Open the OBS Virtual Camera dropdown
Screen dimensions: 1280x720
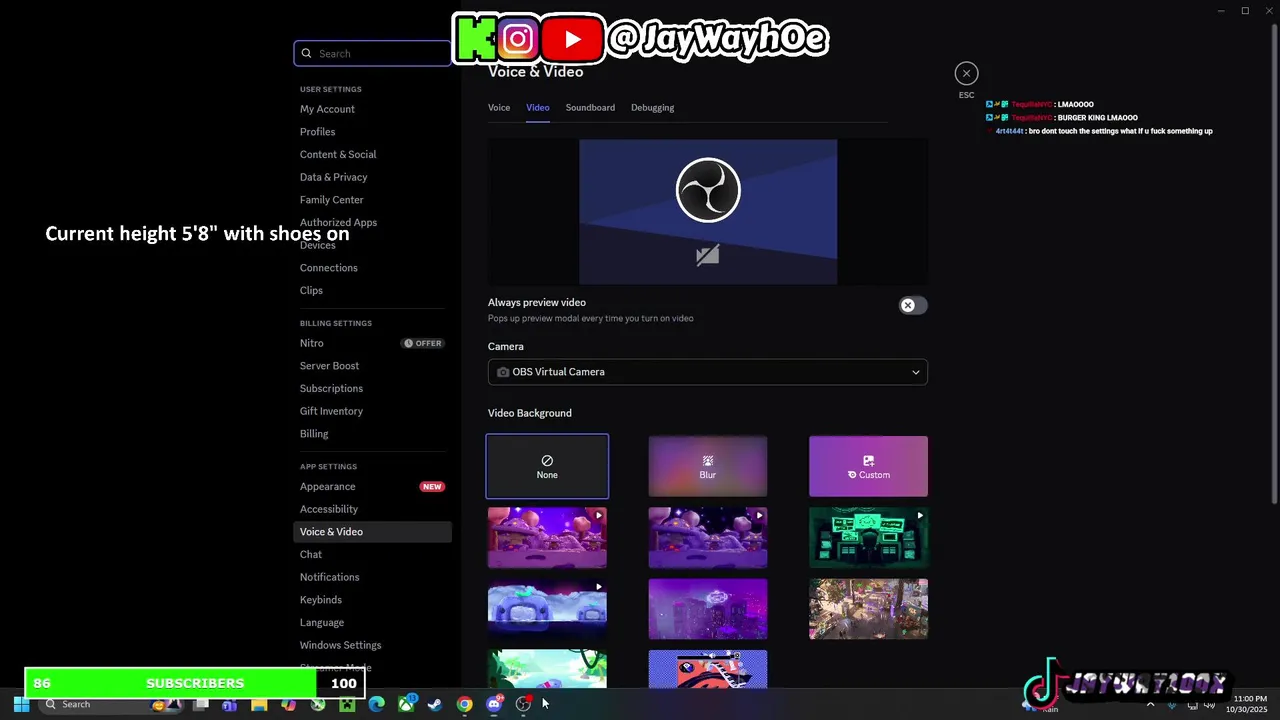click(708, 372)
